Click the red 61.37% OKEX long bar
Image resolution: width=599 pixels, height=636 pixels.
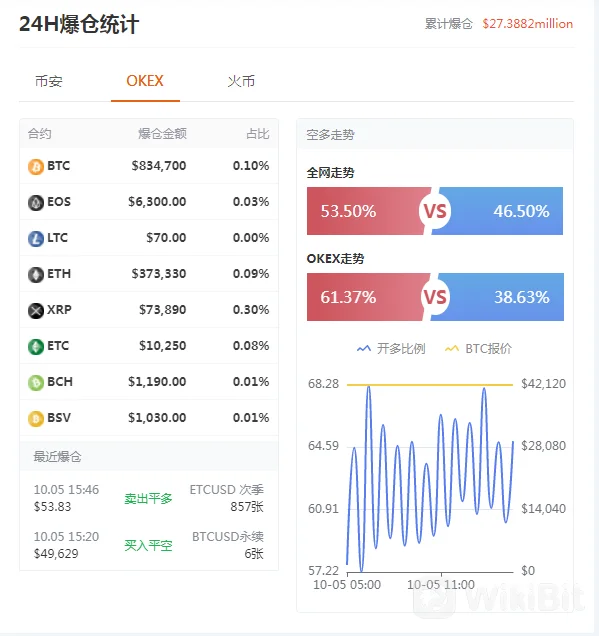[367, 297]
